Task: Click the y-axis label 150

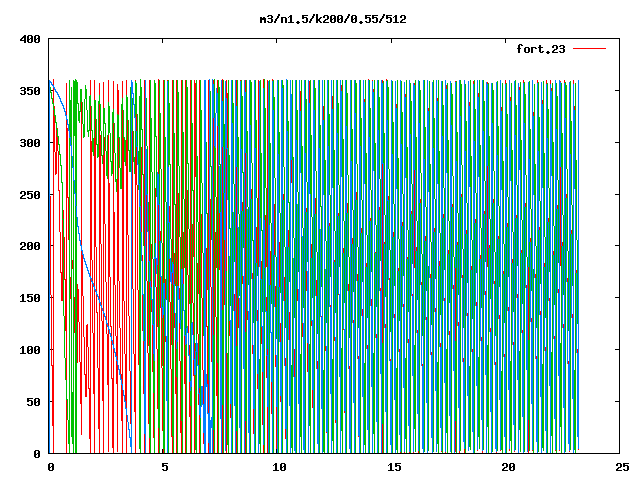Action: pos(30,298)
